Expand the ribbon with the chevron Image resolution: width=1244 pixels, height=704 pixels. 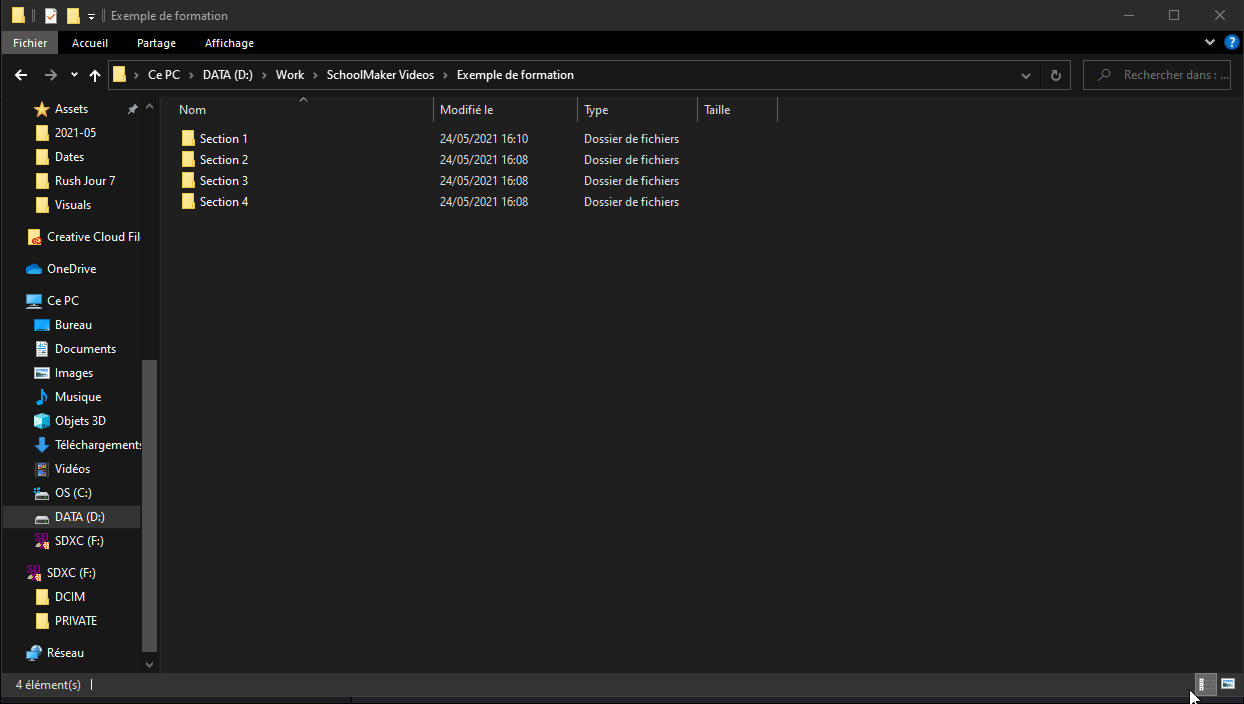click(x=1210, y=43)
